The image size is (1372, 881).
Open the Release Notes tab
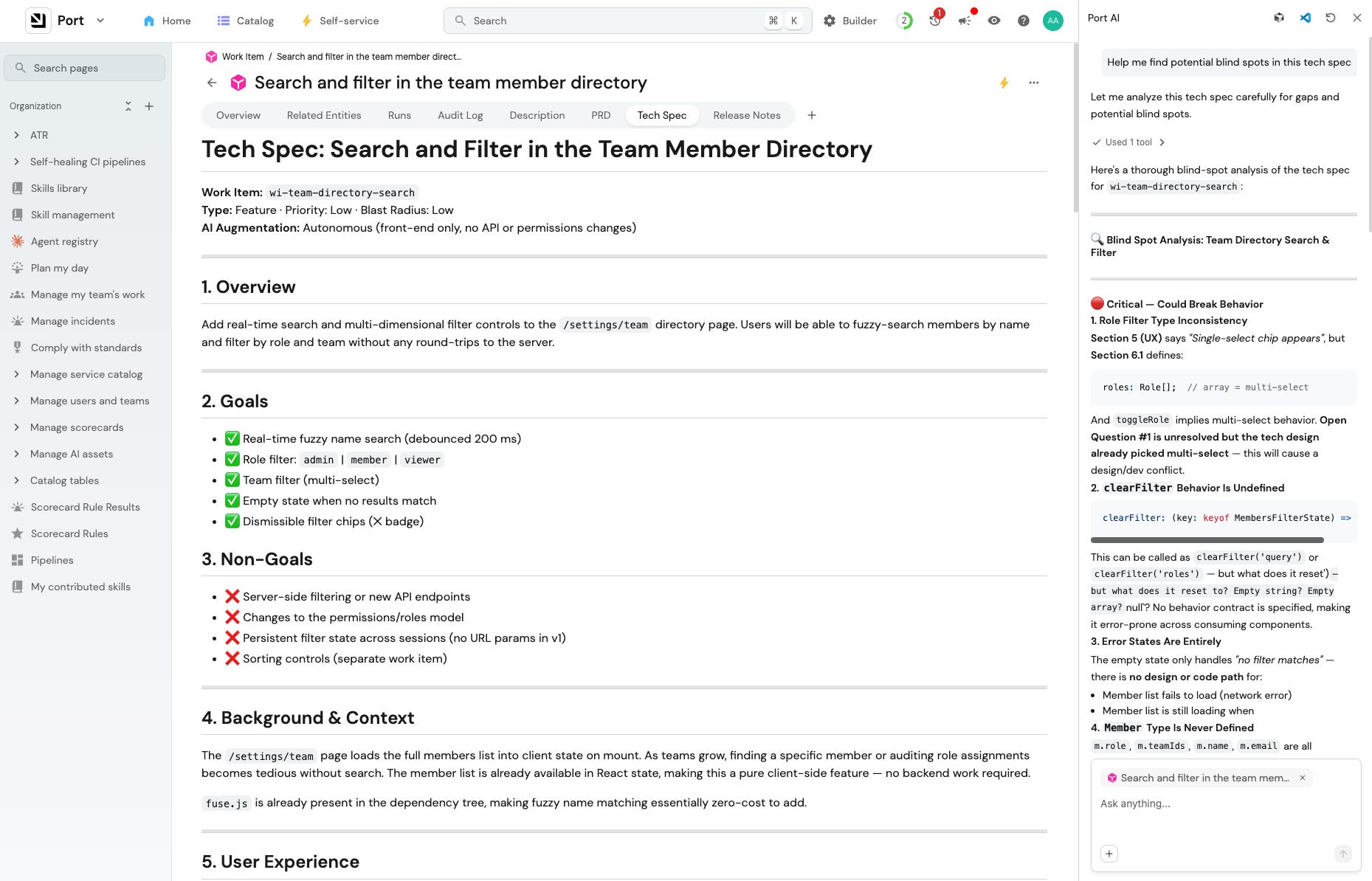746,115
